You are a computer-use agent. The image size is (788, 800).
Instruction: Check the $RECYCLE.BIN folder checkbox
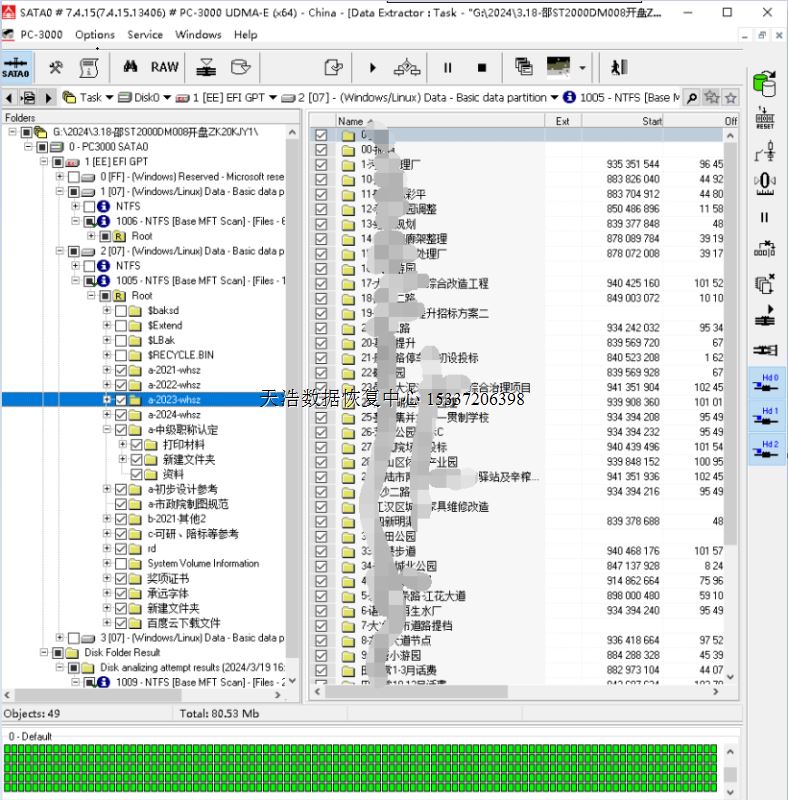coord(121,355)
